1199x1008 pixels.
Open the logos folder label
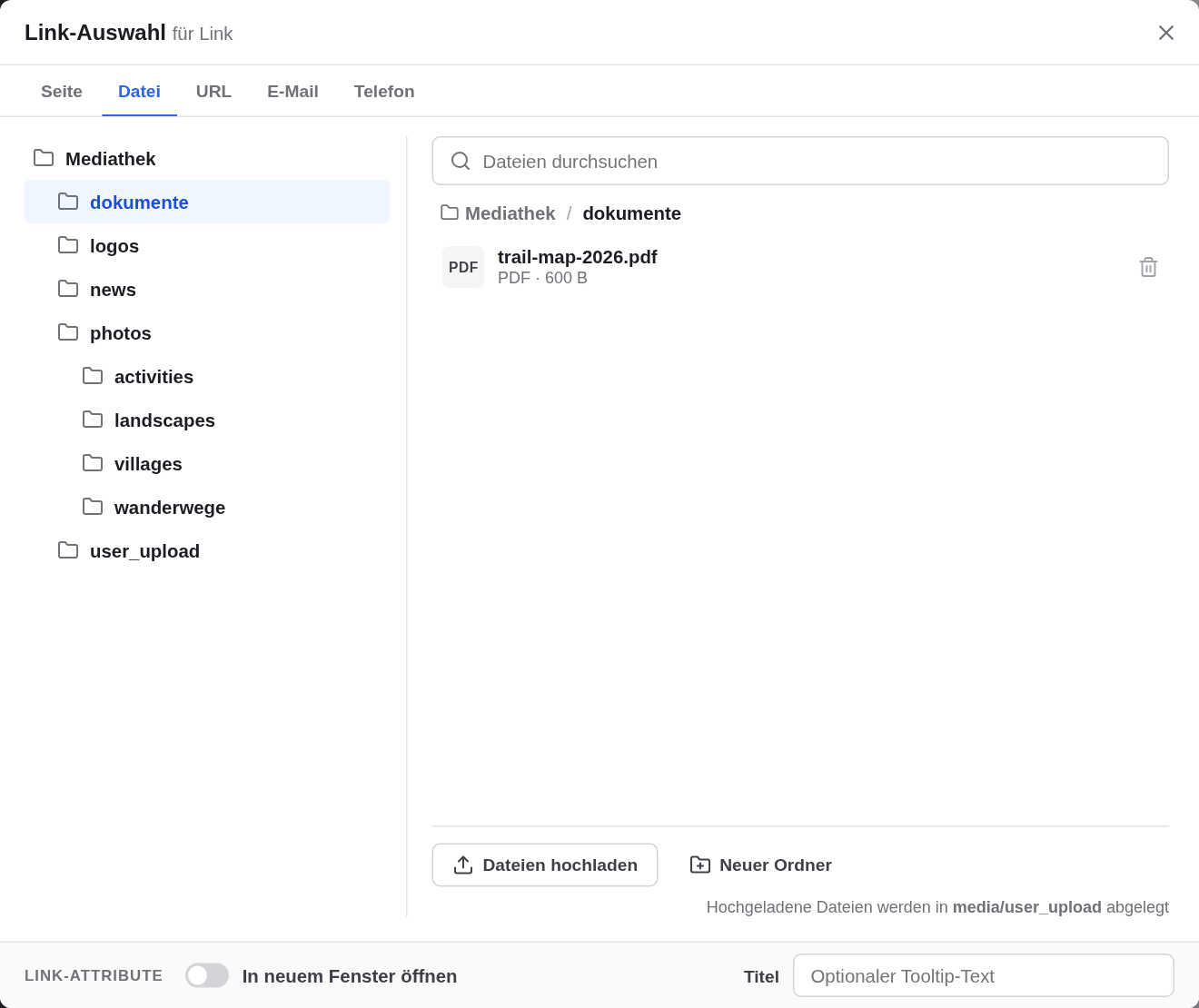click(x=114, y=246)
